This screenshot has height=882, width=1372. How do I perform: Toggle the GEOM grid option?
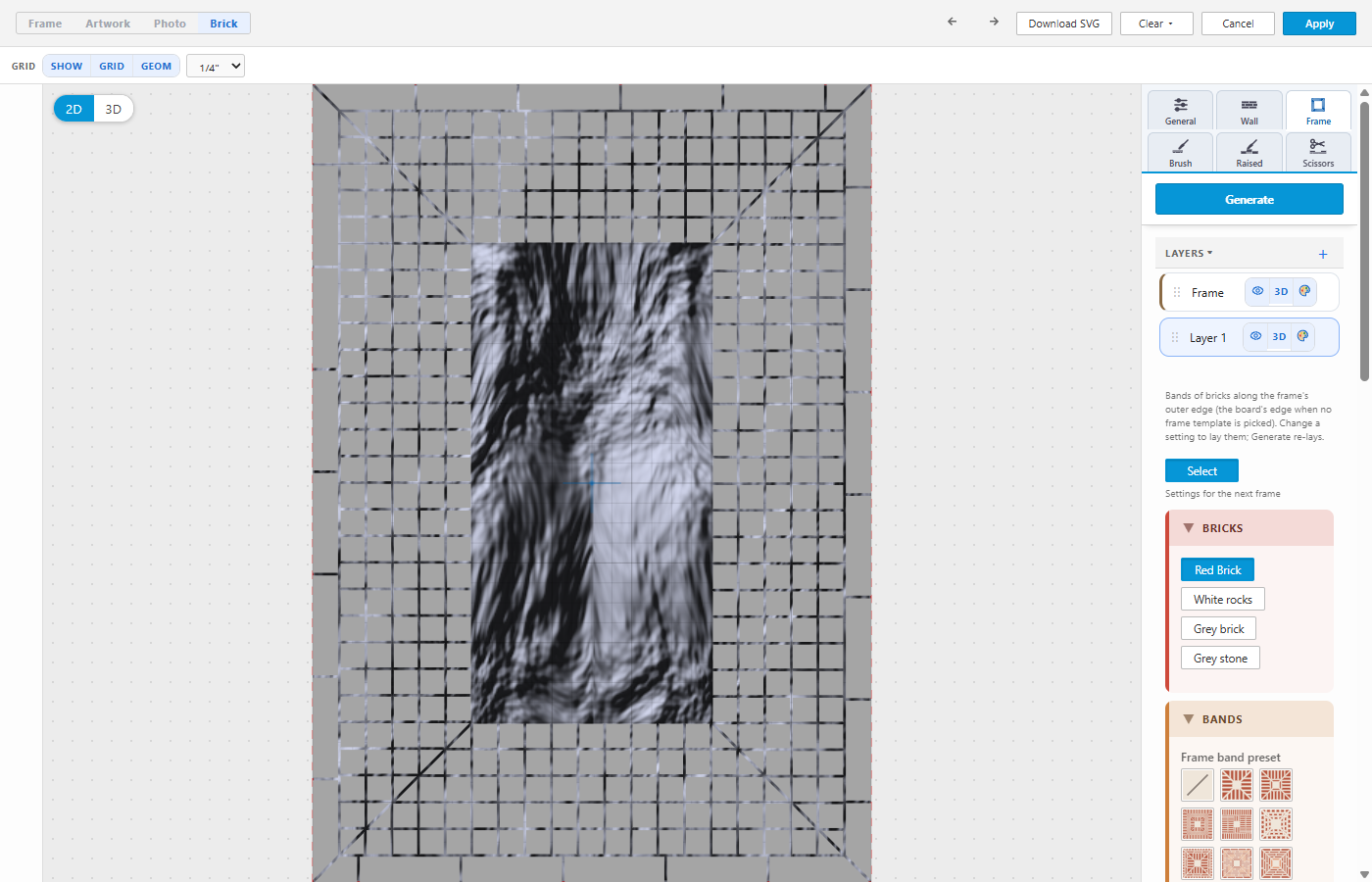pos(156,66)
